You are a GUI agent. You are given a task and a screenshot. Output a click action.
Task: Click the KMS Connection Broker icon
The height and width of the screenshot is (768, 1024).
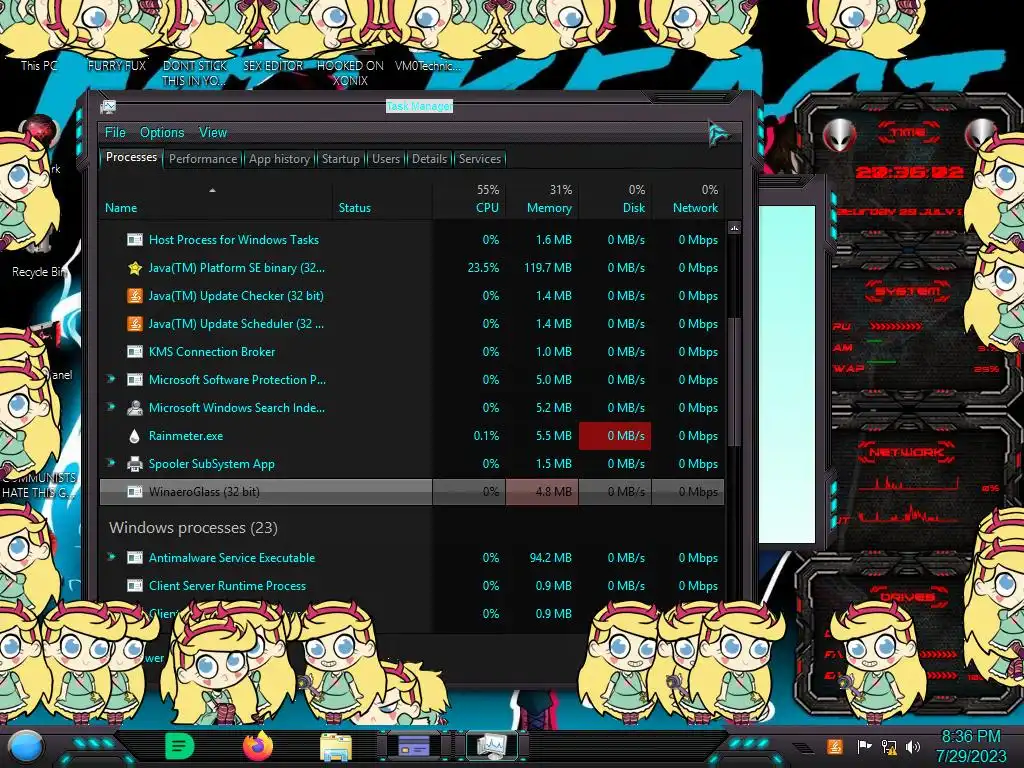coord(135,352)
